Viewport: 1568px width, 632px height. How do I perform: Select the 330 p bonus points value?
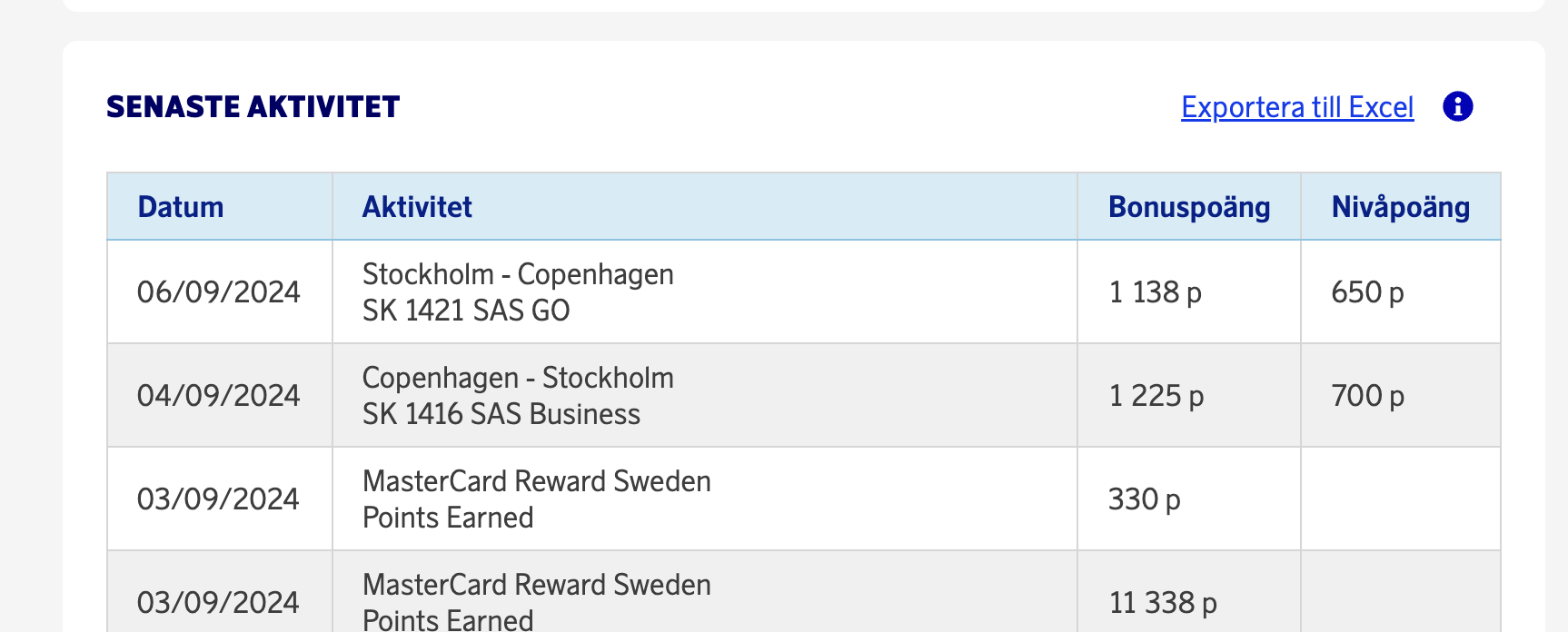point(1144,499)
